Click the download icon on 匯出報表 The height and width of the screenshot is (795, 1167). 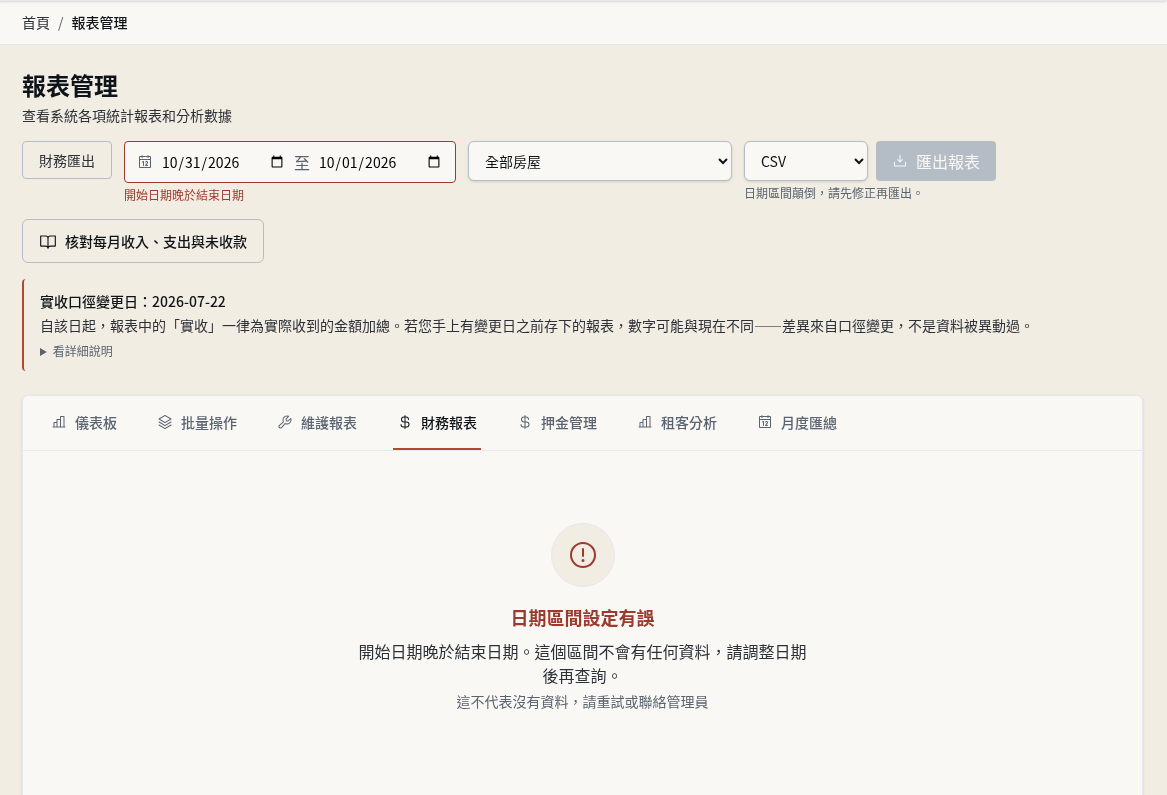pos(900,162)
